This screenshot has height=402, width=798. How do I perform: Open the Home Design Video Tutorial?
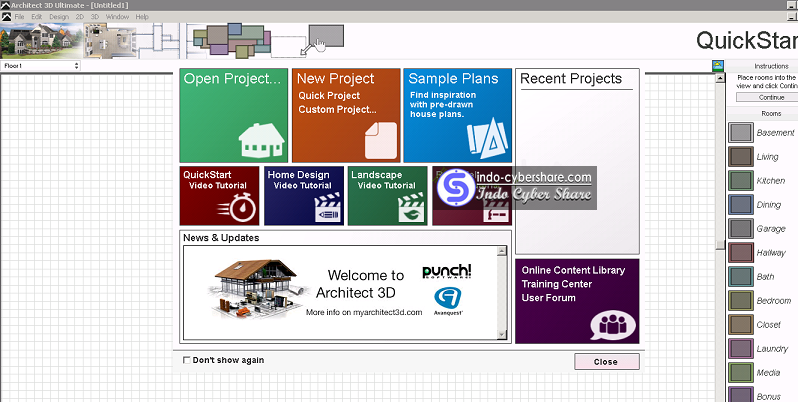304,196
